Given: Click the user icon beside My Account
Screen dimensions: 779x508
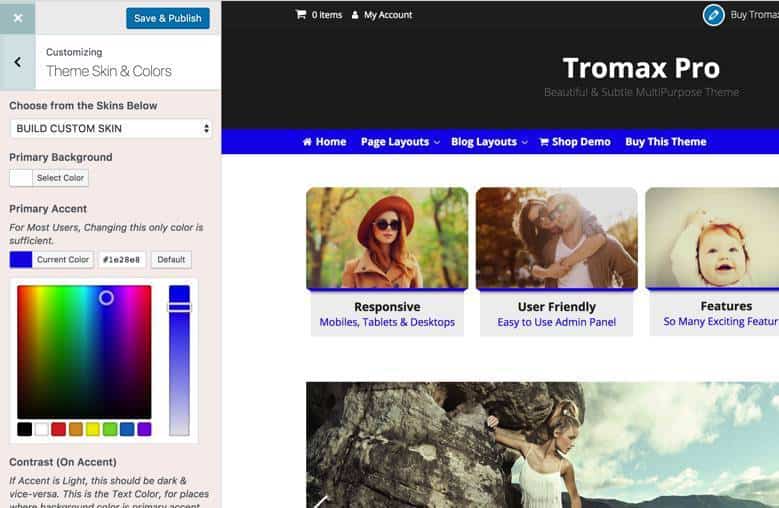Looking at the screenshot, I should coord(355,15).
